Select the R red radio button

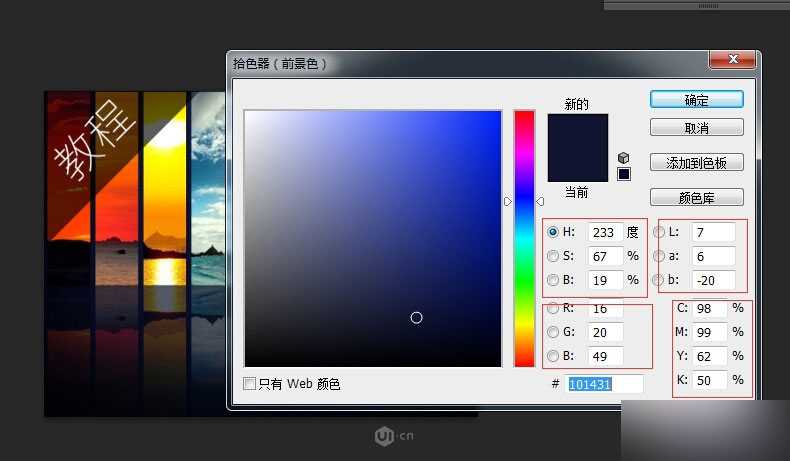(553, 308)
